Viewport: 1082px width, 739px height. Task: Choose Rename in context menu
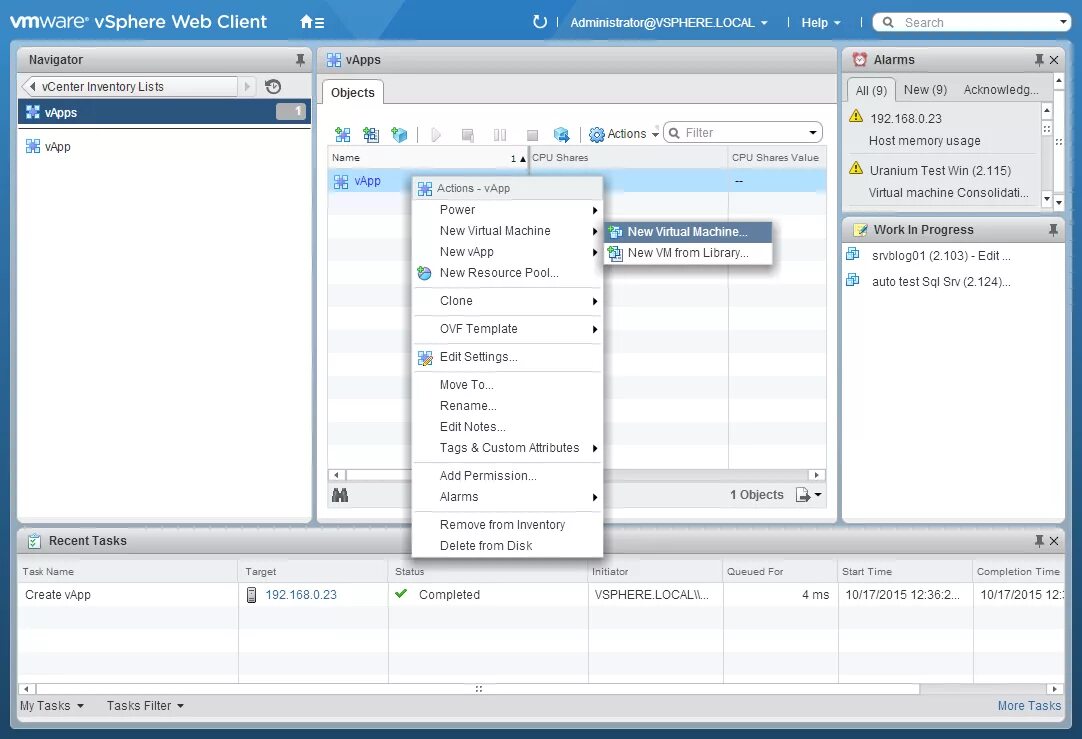coord(507,406)
